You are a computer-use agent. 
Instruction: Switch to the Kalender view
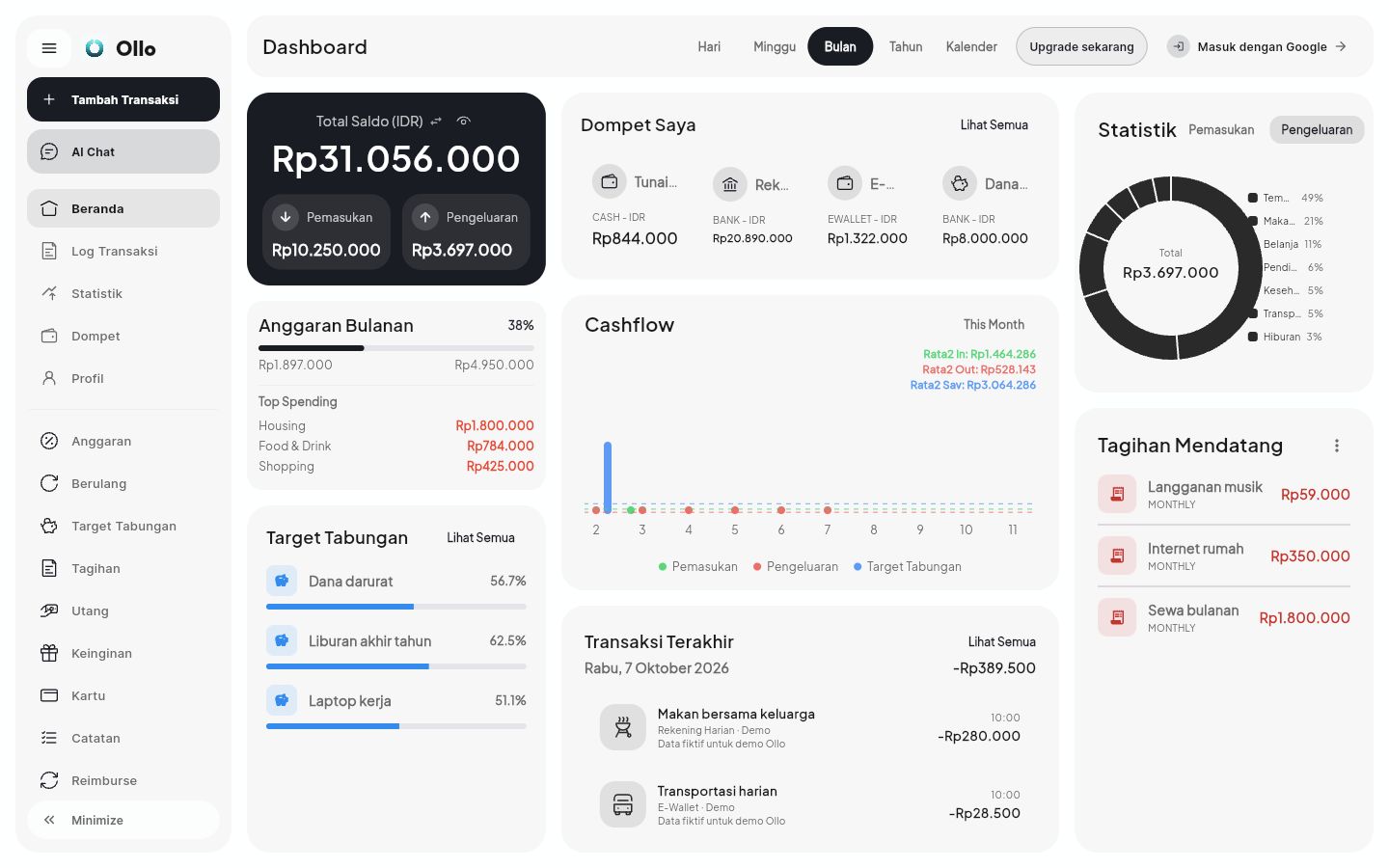click(x=971, y=46)
